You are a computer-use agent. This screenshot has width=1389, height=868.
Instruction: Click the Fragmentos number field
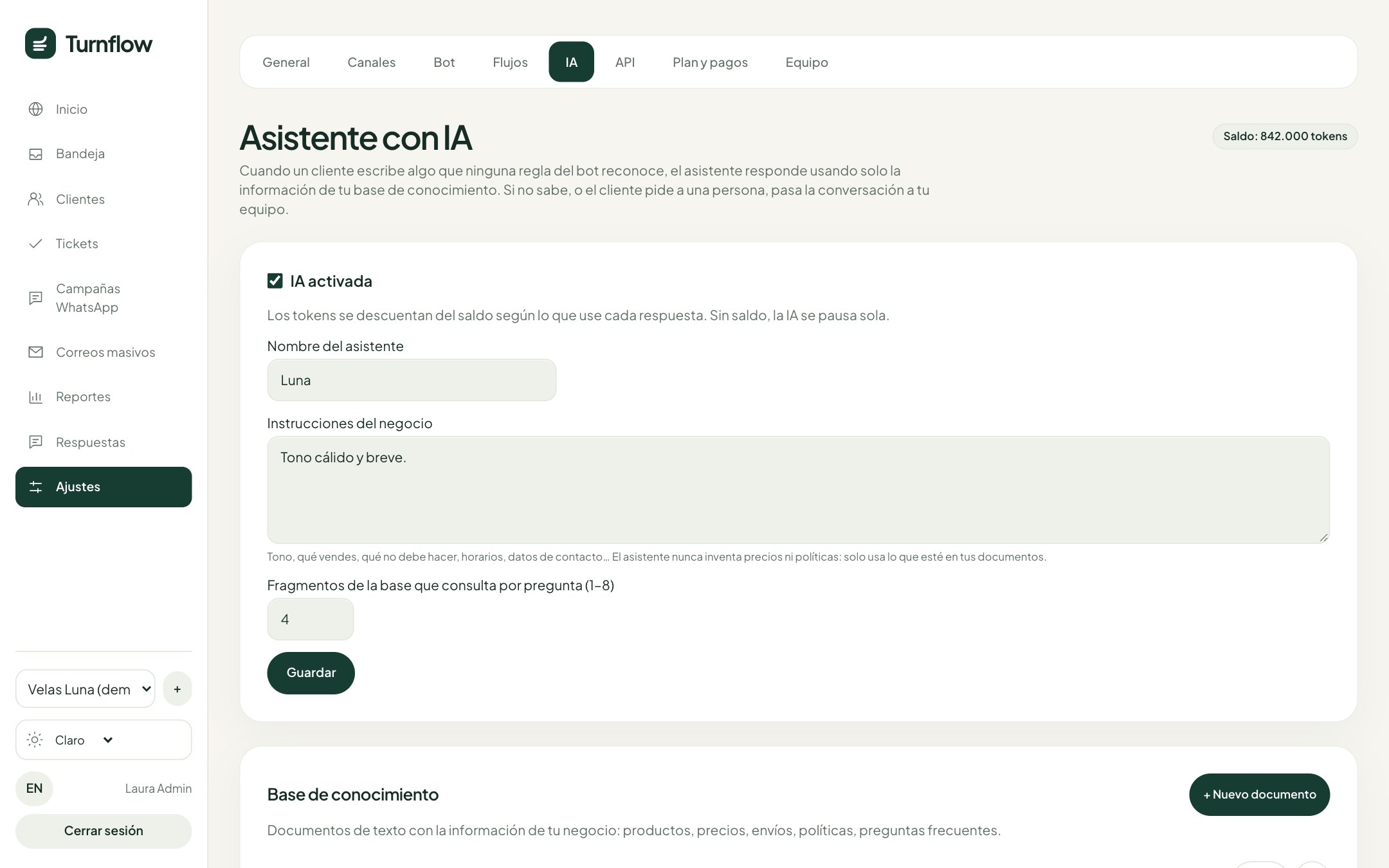(x=311, y=620)
